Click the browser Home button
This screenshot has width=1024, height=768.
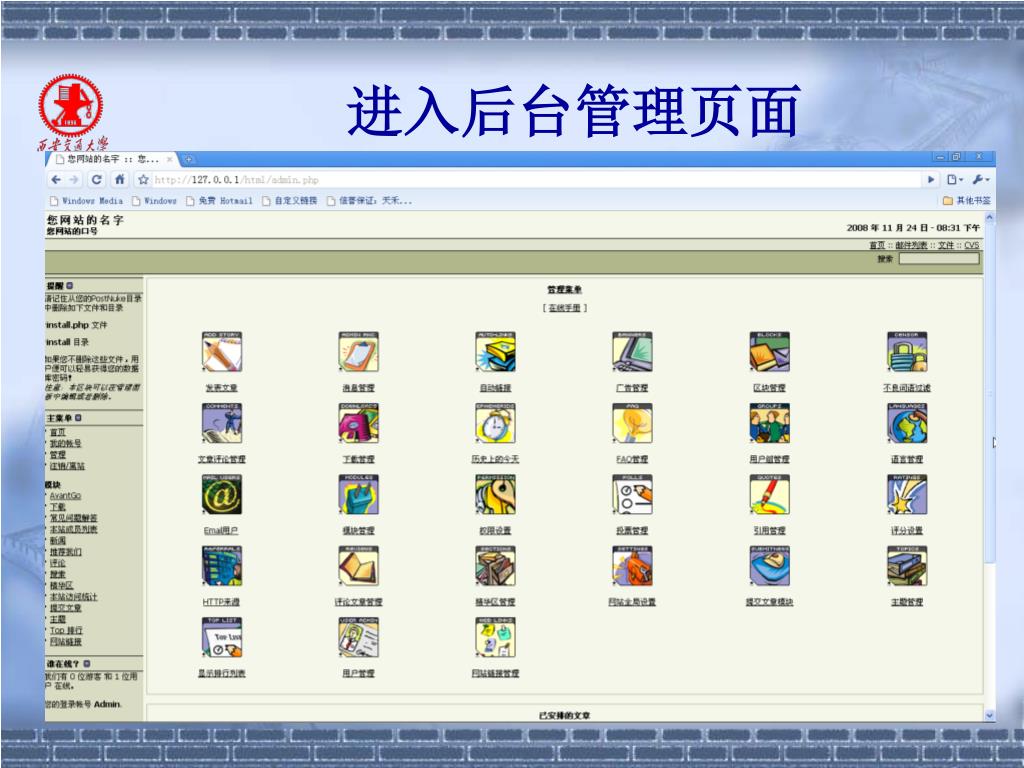point(120,180)
